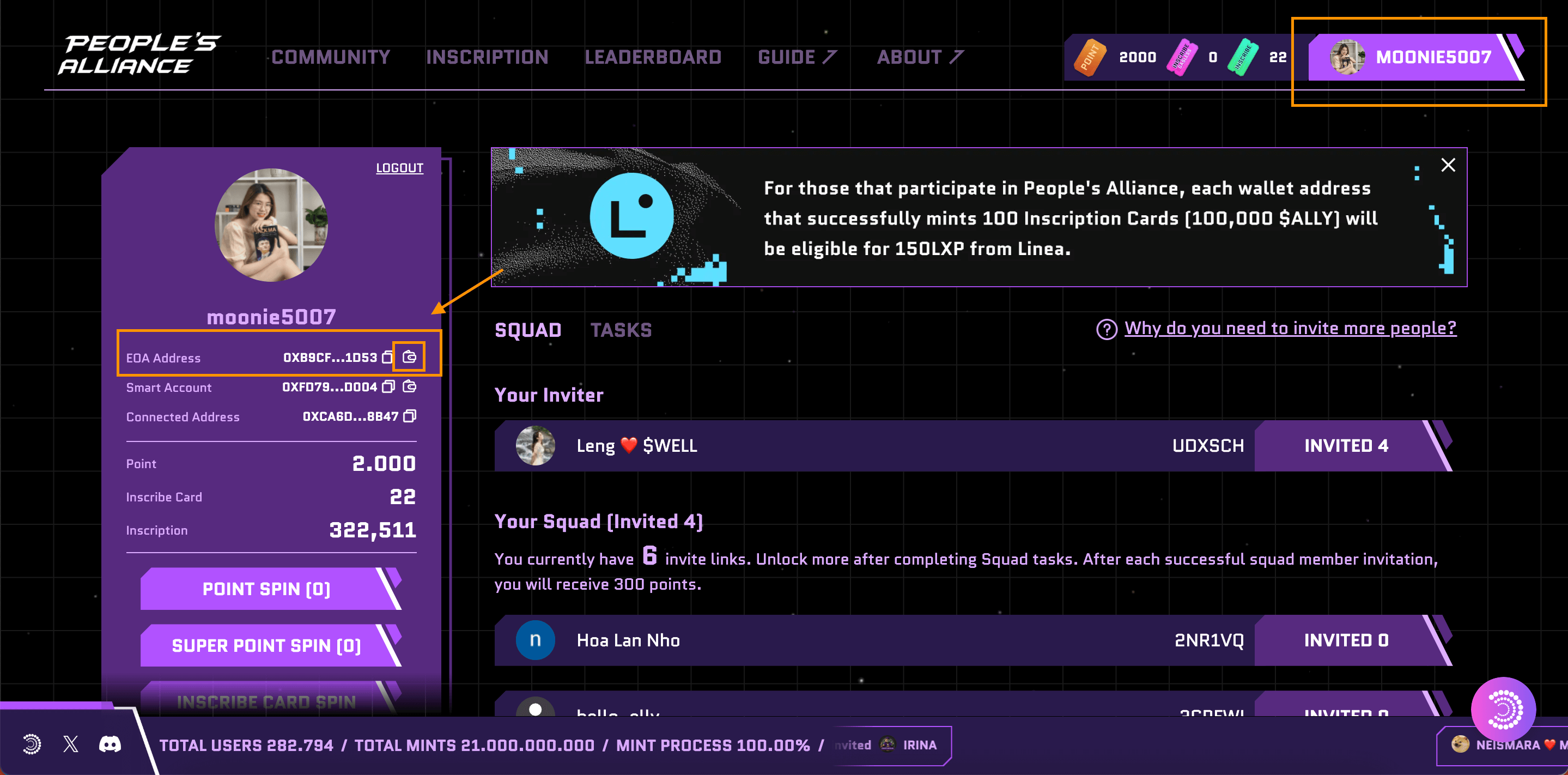This screenshot has height=775, width=1568.
Task: Copy the Smart Account address
Action: pos(388,386)
